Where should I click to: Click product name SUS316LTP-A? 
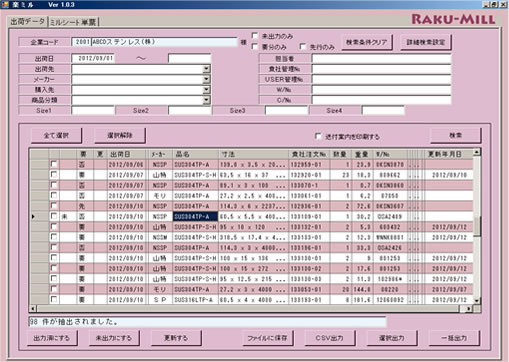[x=195, y=300]
